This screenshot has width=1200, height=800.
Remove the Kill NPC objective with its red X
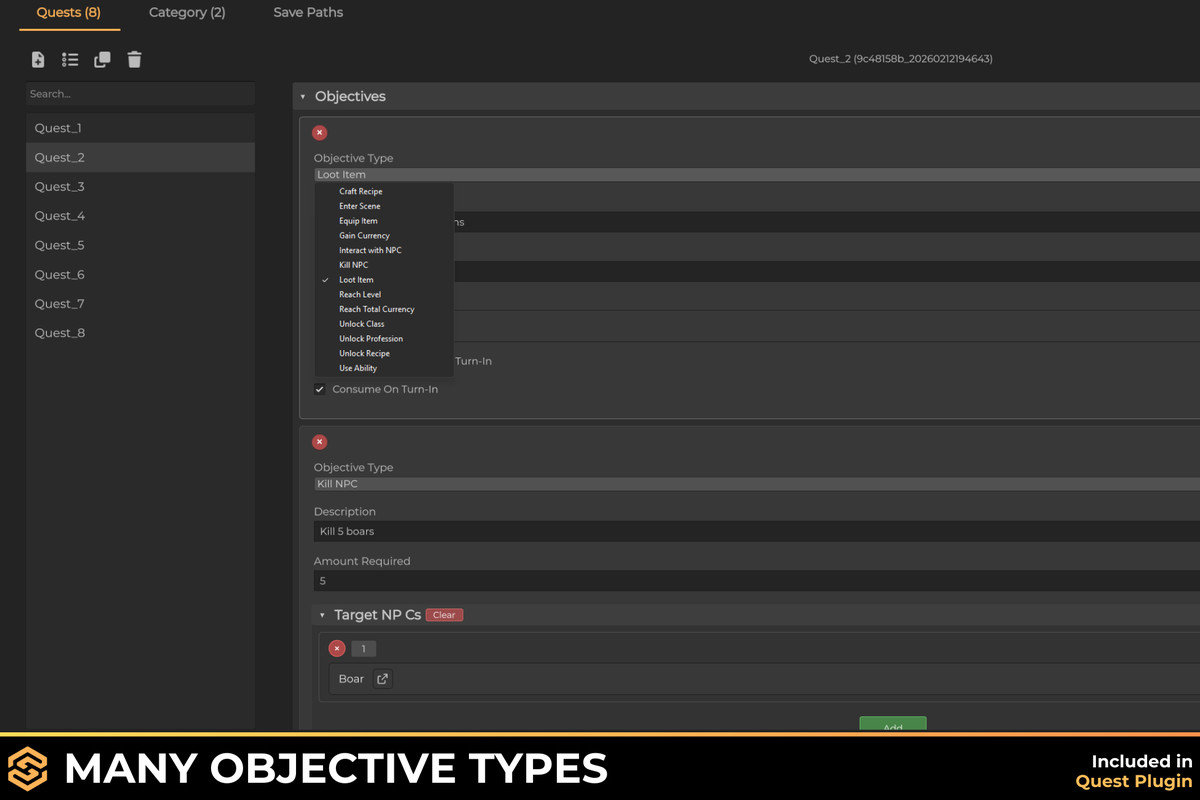319,441
